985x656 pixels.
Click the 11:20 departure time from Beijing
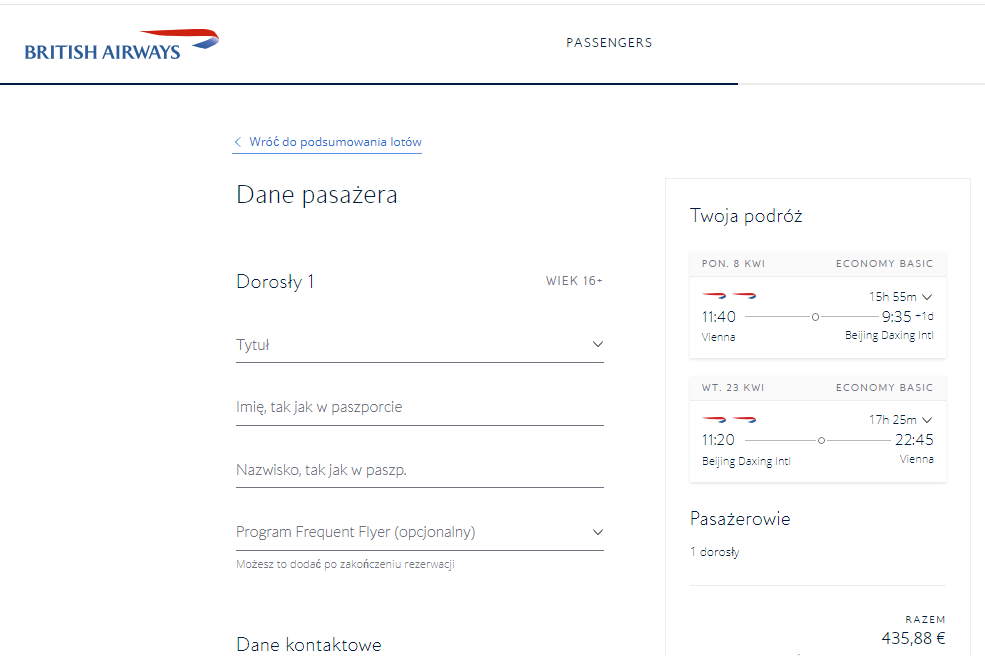pos(718,440)
